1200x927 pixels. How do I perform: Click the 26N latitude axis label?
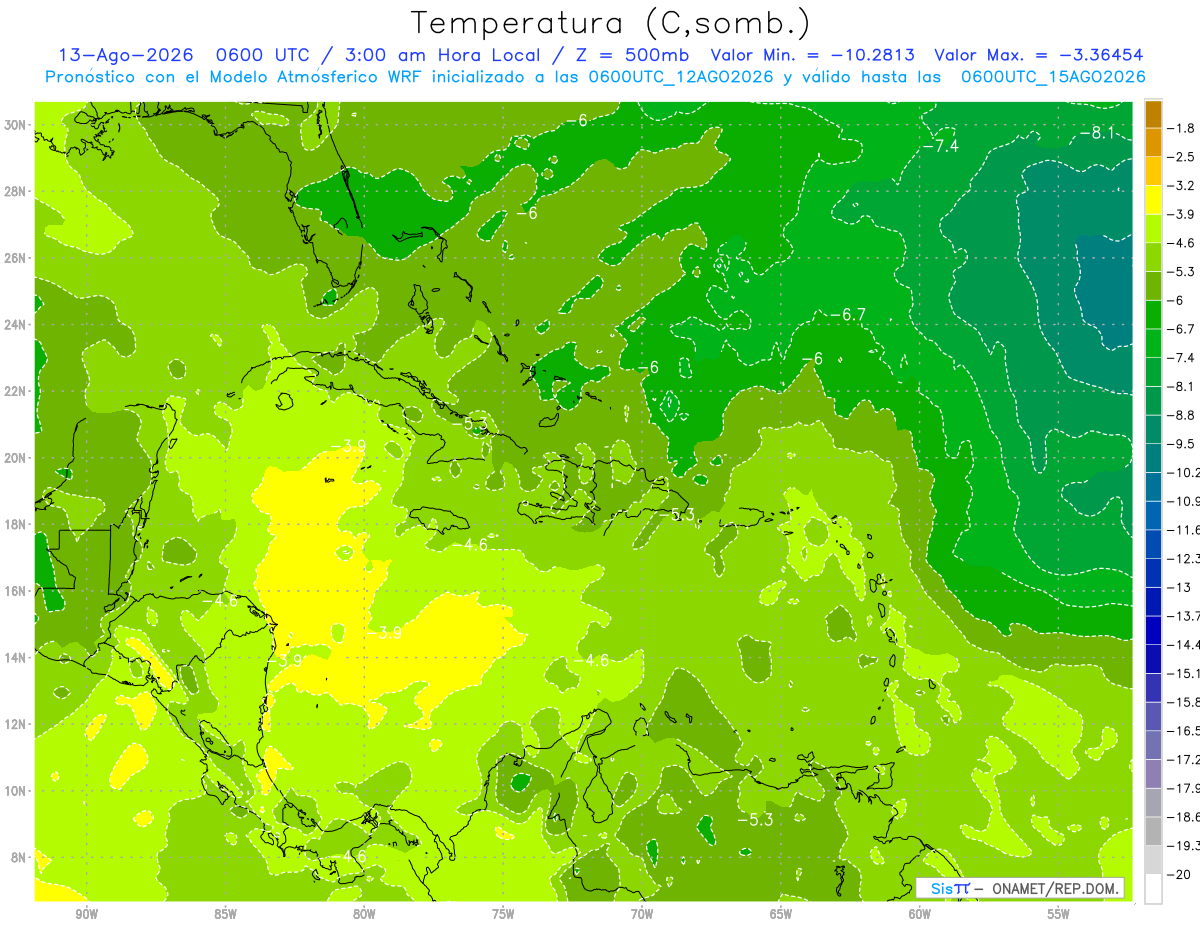click(x=17, y=258)
